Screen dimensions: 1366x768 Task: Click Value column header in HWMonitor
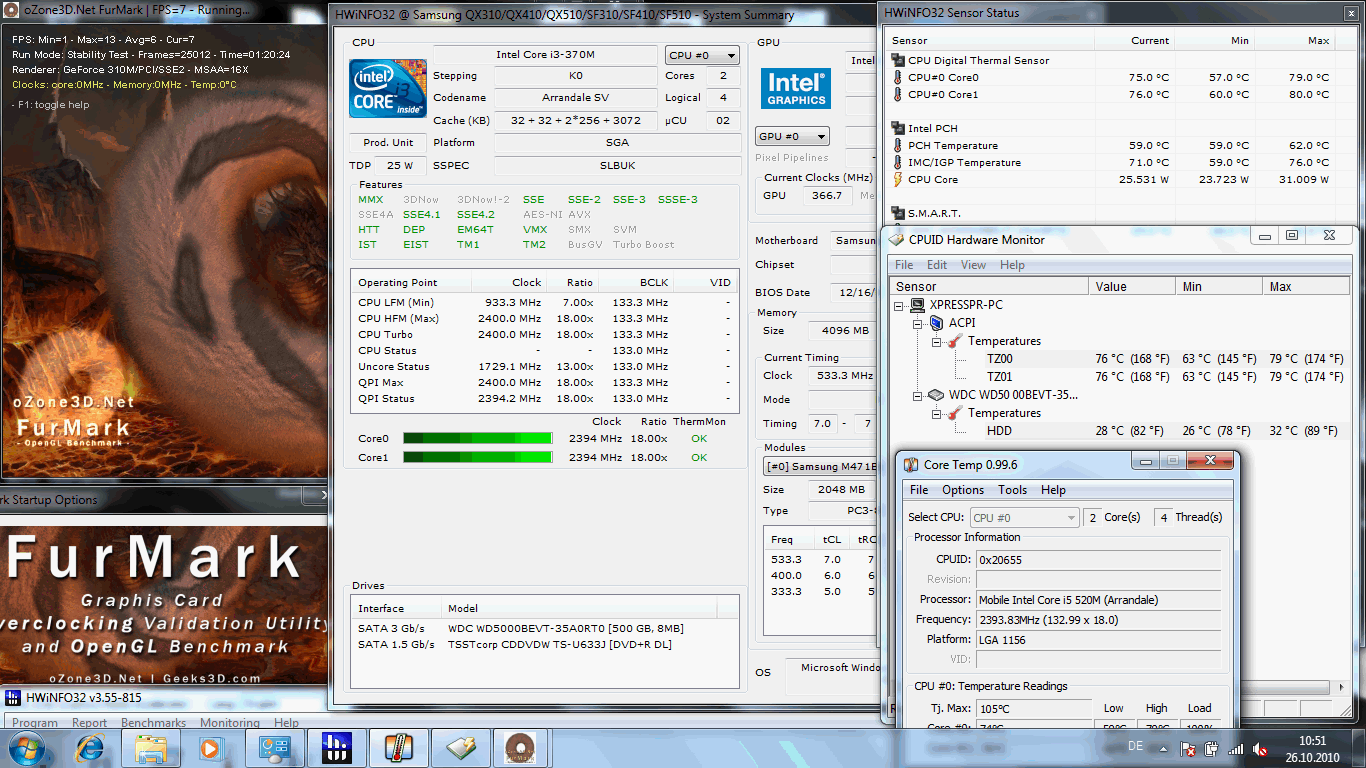1134,286
